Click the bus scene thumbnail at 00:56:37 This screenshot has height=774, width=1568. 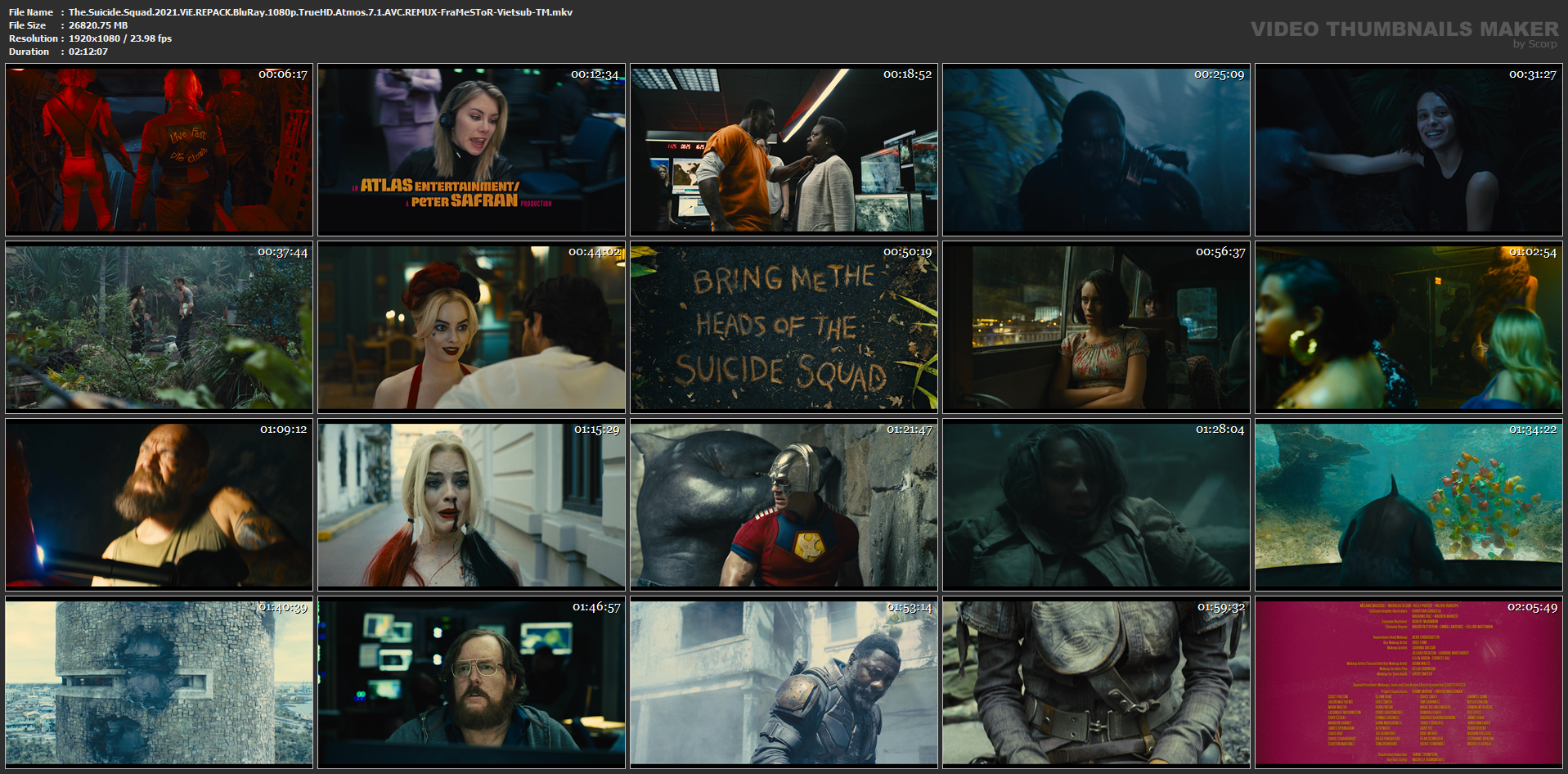click(x=1096, y=327)
